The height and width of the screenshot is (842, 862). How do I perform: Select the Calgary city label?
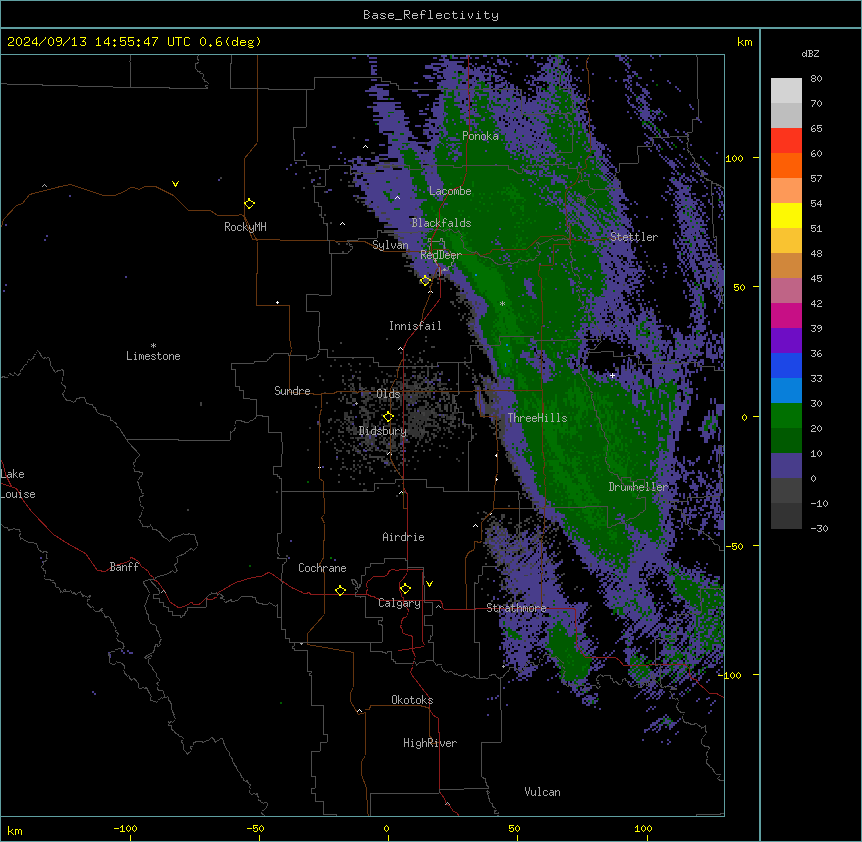point(399,603)
